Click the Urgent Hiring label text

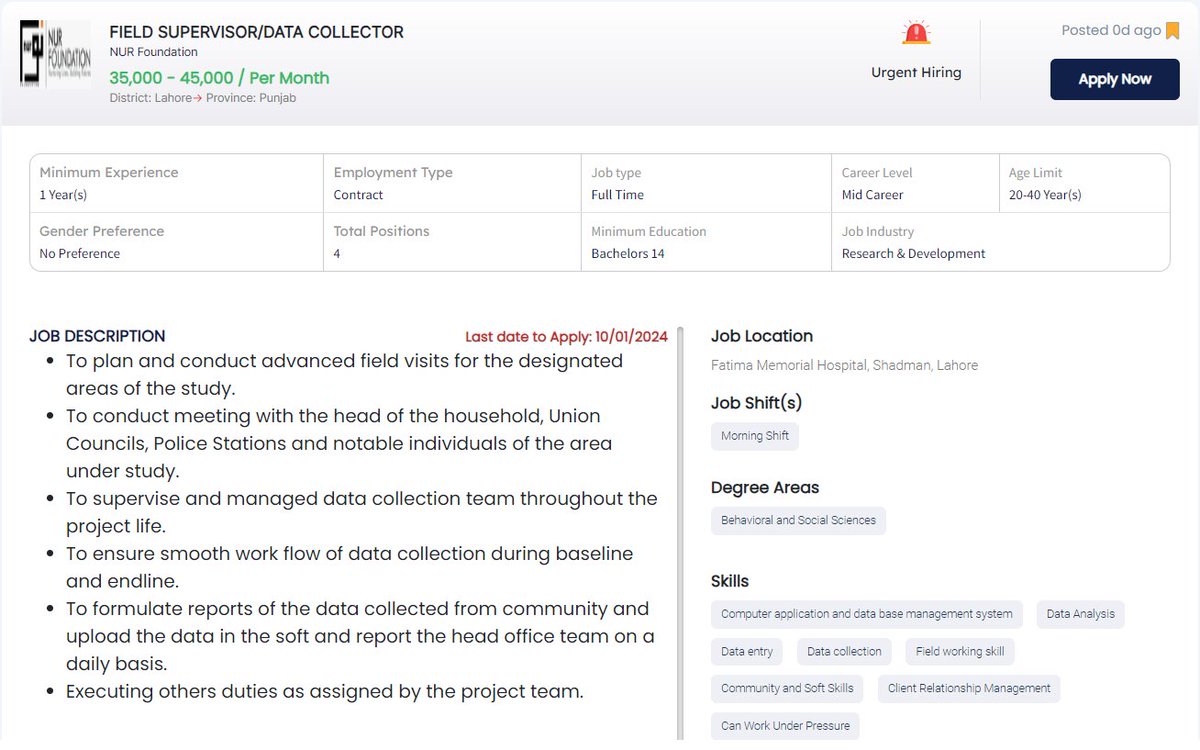[x=916, y=72]
